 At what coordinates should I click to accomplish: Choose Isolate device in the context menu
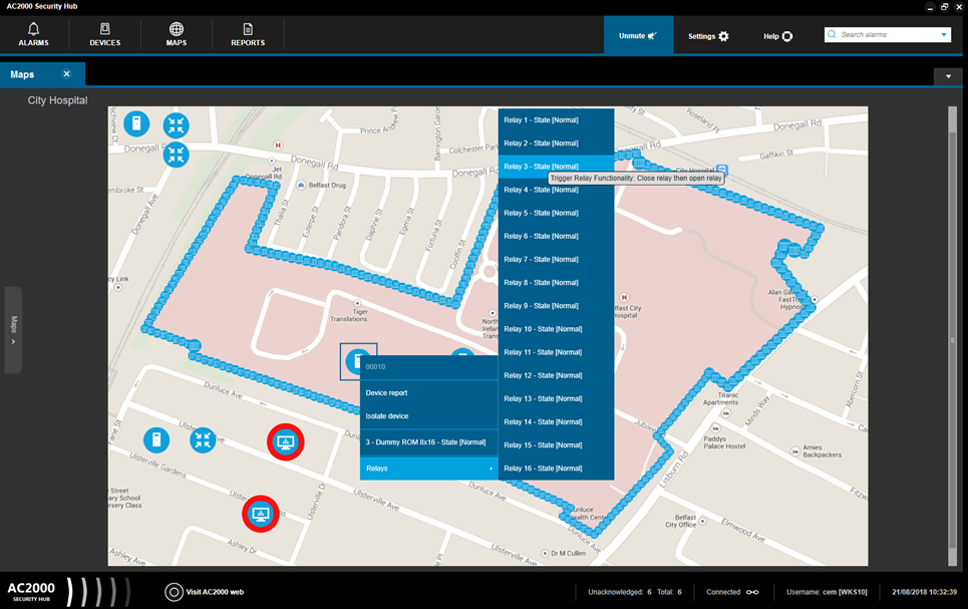(x=428, y=416)
